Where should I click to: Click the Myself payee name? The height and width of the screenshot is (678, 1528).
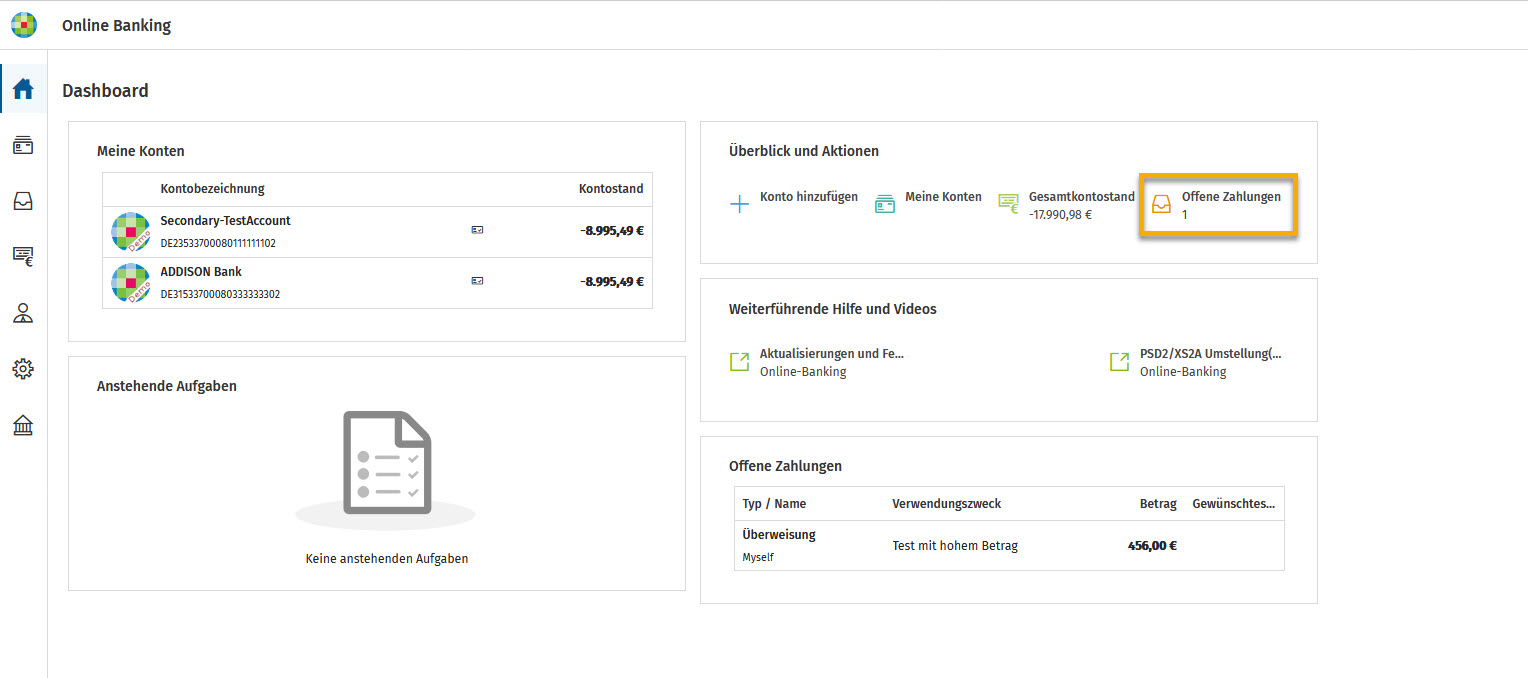tap(758, 557)
